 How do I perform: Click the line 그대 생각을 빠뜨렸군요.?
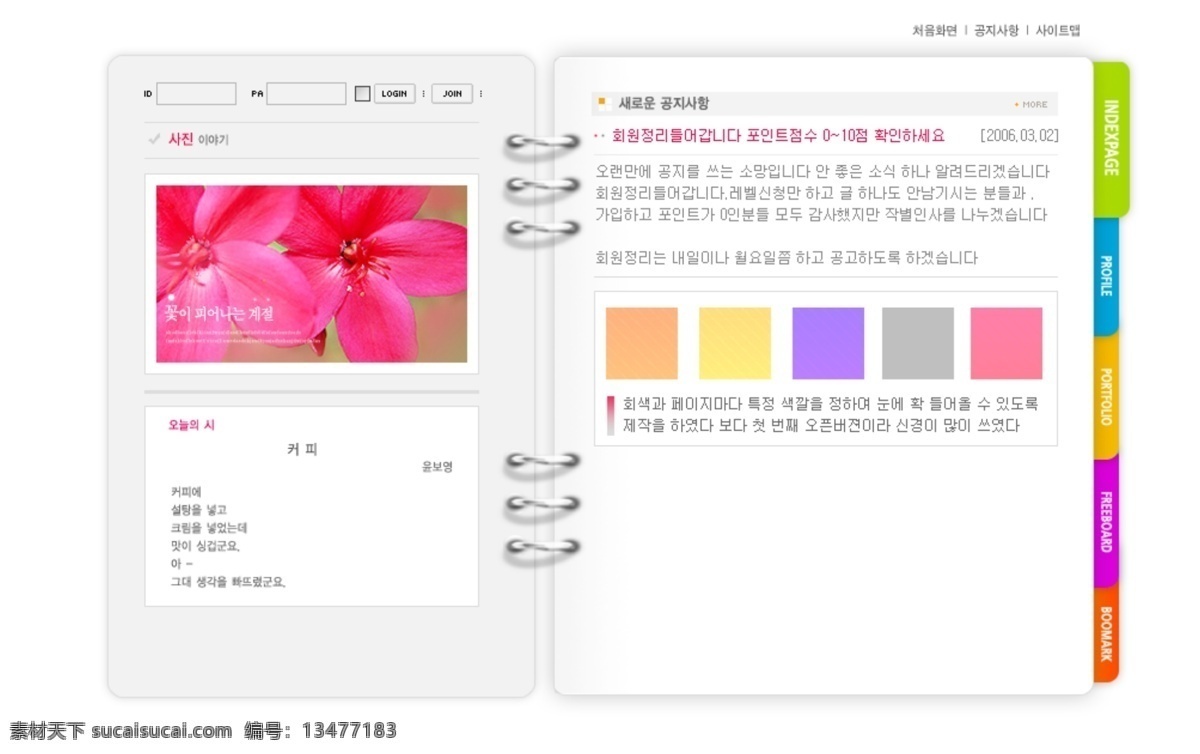click(x=228, y=581)
